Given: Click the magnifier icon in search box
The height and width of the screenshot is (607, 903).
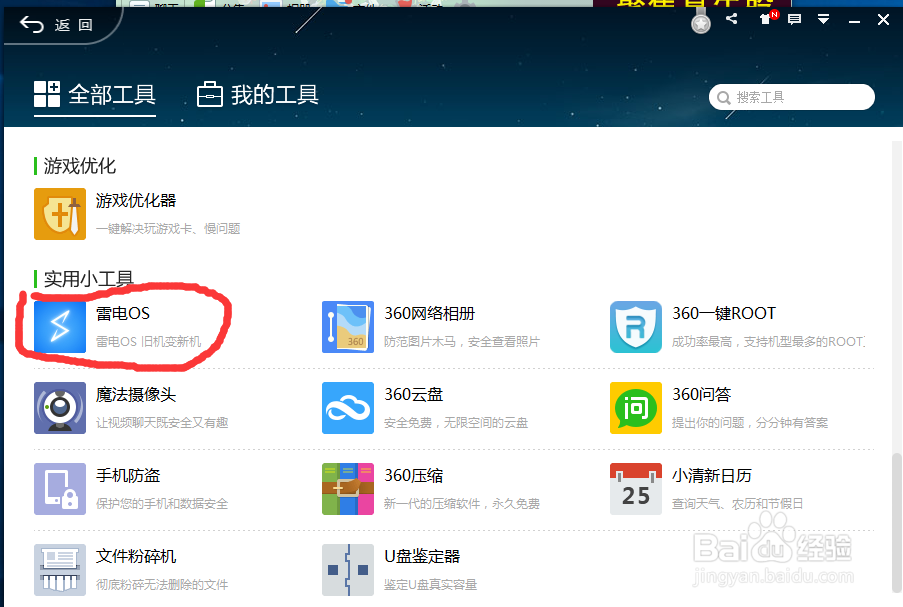Looking at the screenshot, I should [x=723, y=98].
